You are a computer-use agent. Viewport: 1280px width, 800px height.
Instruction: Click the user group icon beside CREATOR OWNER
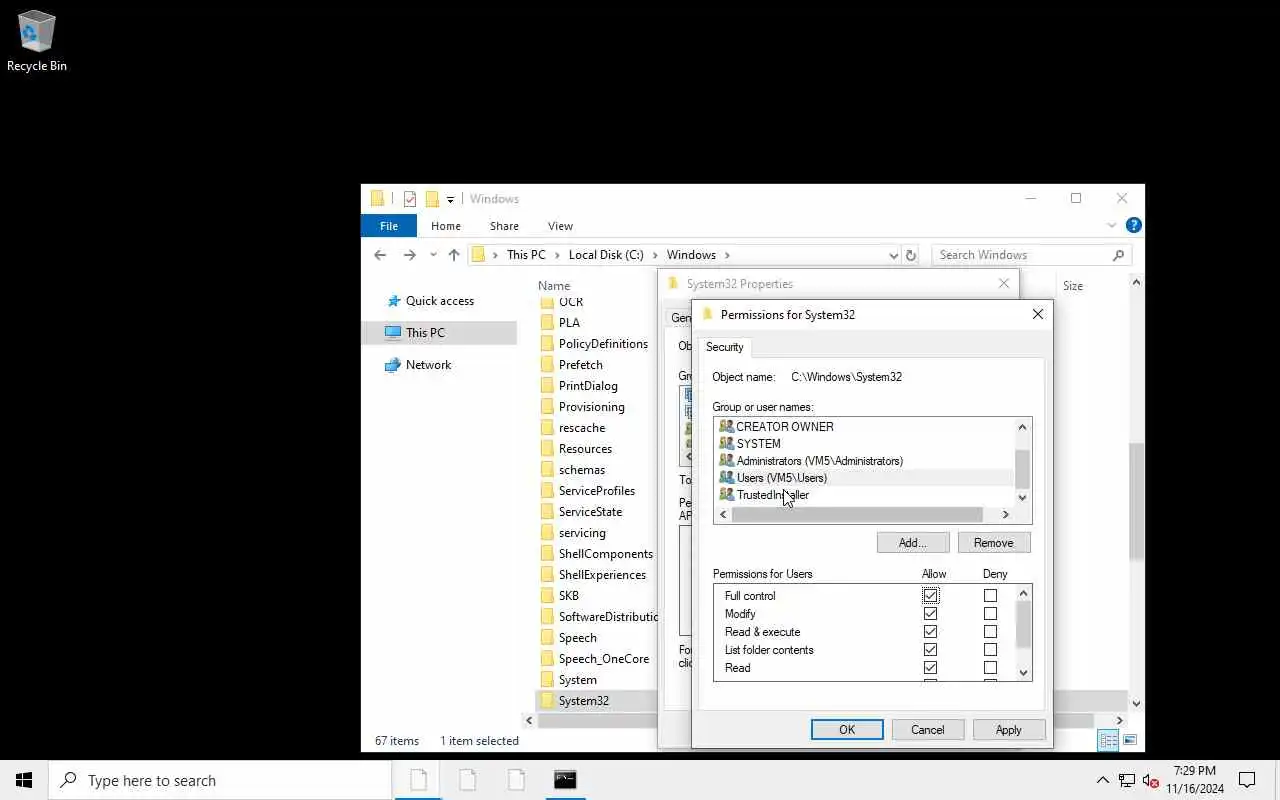726,427
